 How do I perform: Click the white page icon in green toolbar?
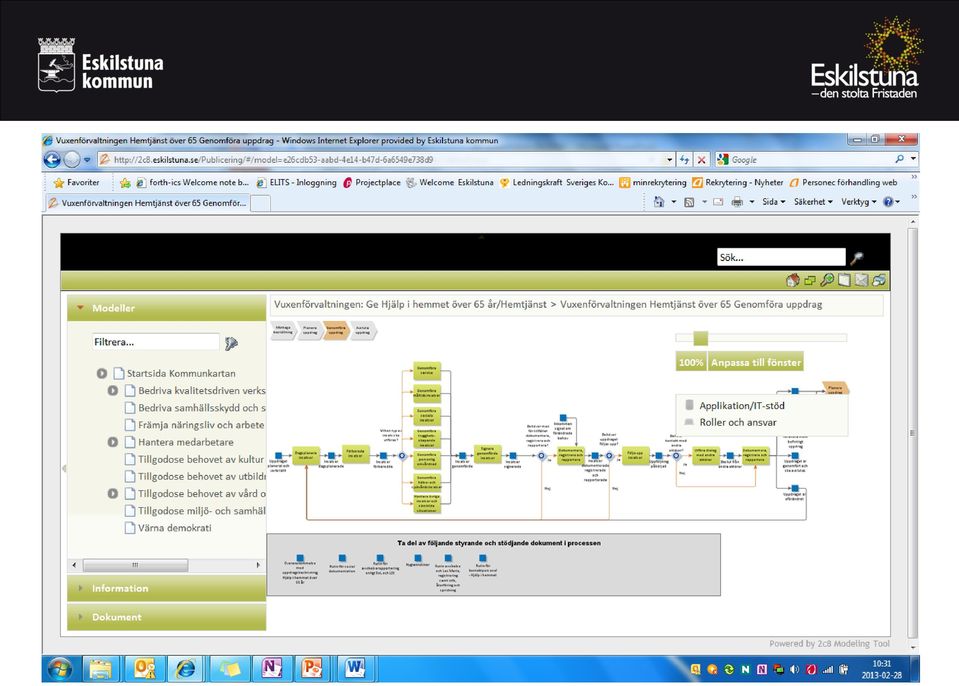click(x=844, y=280)
